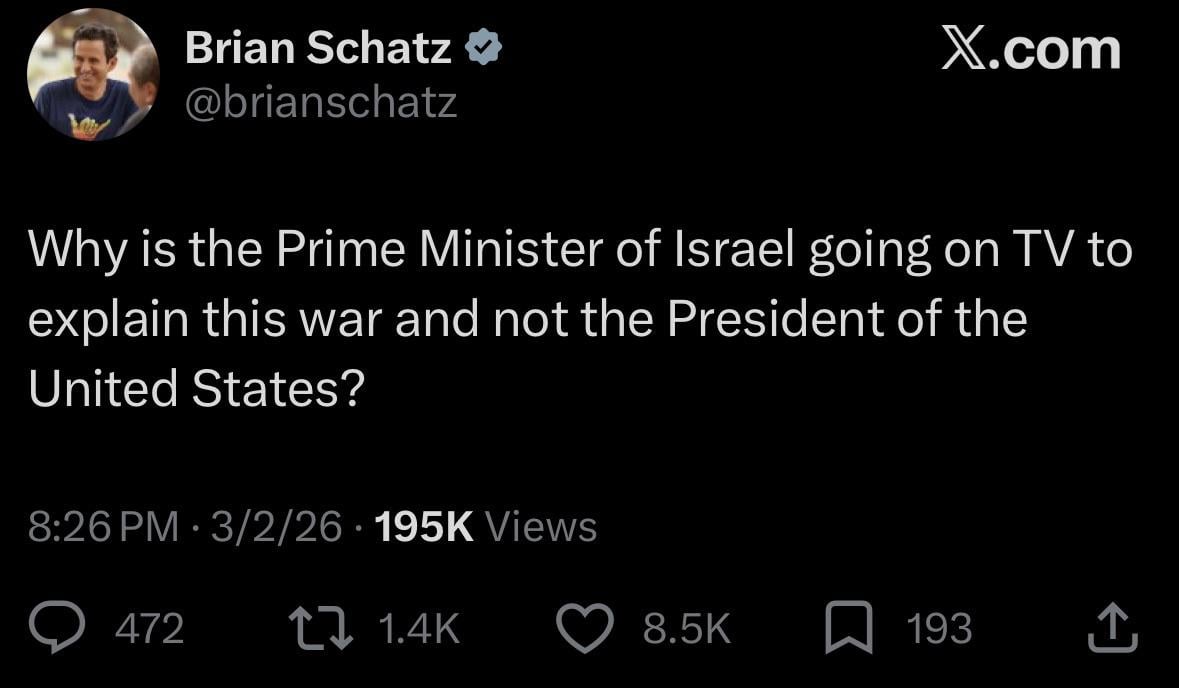Click the 1.4K reposts count
The width and height of the screenshot is (1179, 688).
[x=419, y=629]
